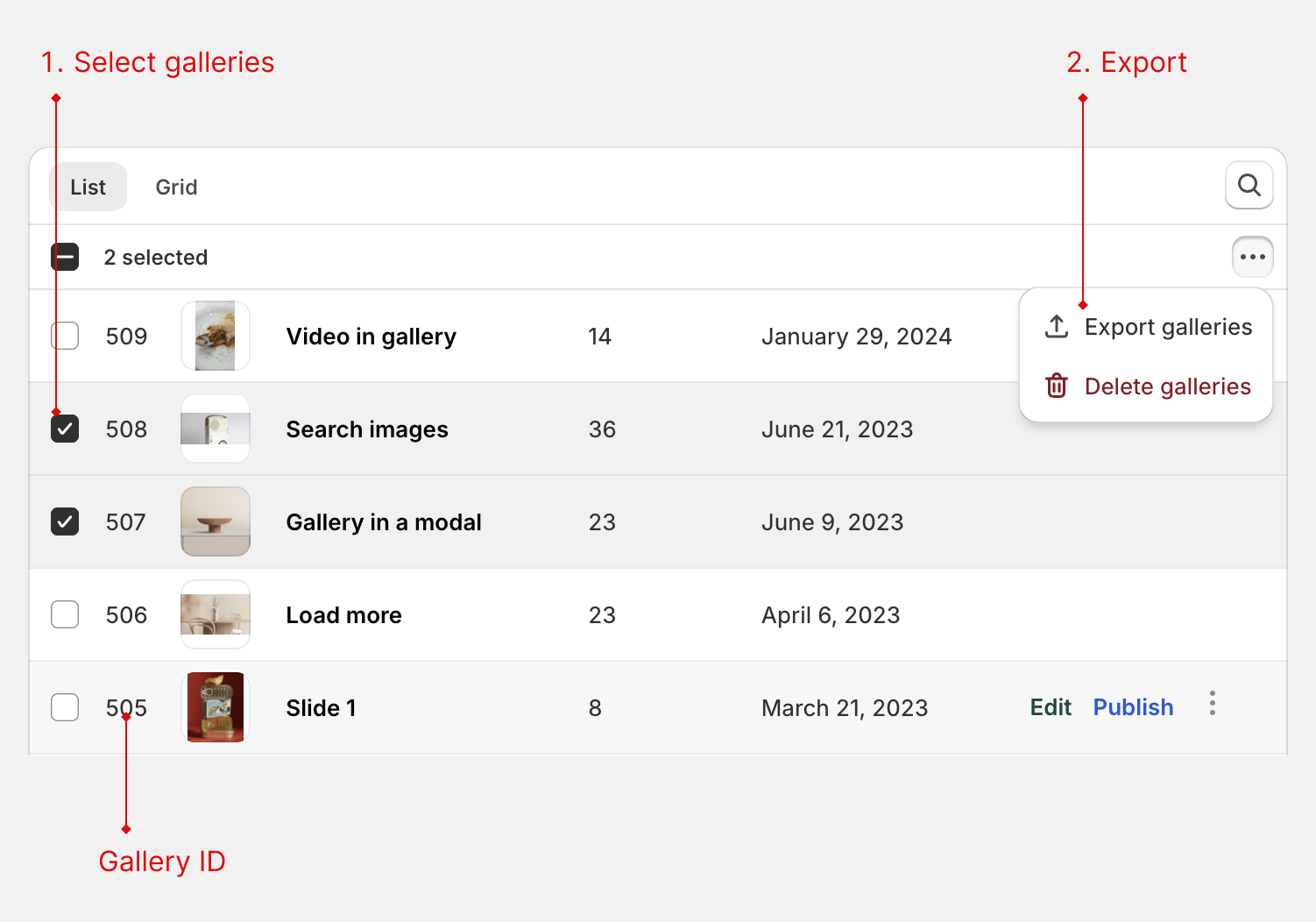Click Edit on the Slide 1 row
This screenshot has height=922, width=1316.
point(1050,706)
